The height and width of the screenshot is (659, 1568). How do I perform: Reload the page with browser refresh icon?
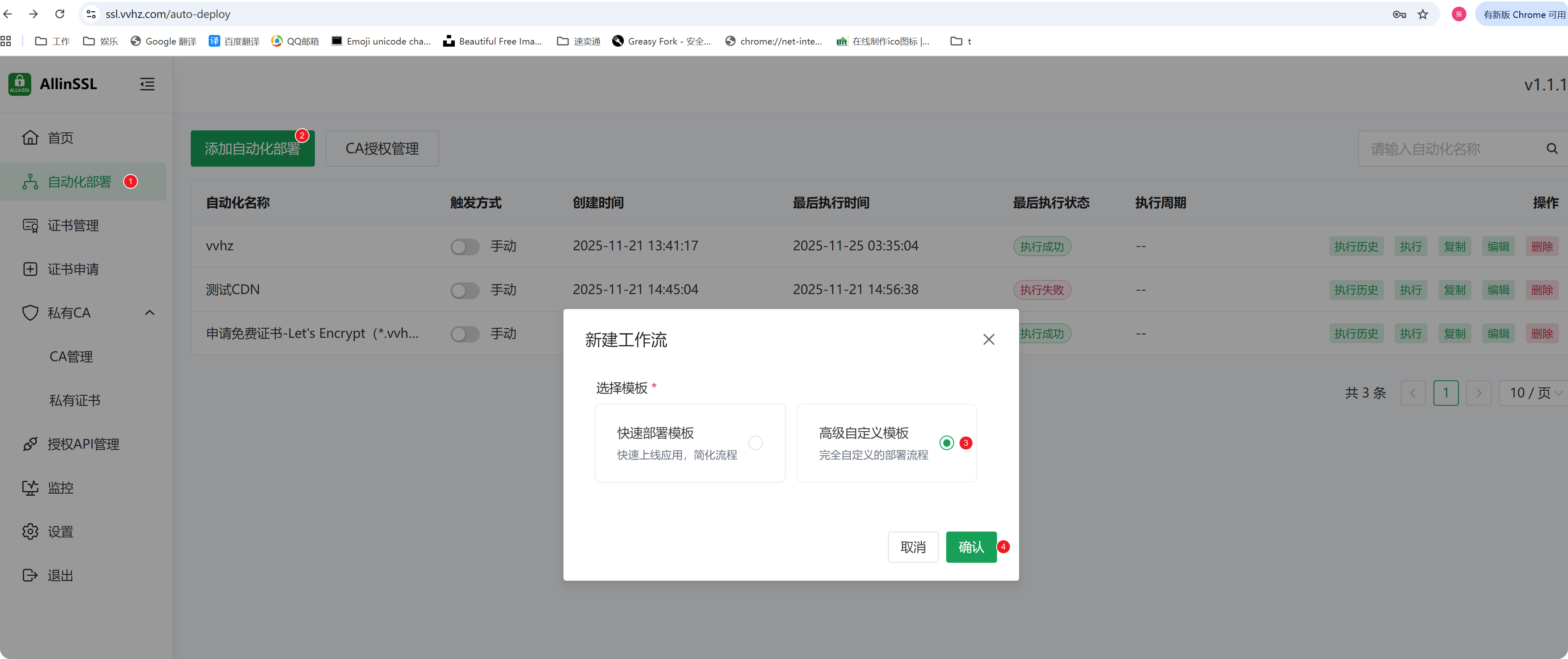(x=60, y=14)
